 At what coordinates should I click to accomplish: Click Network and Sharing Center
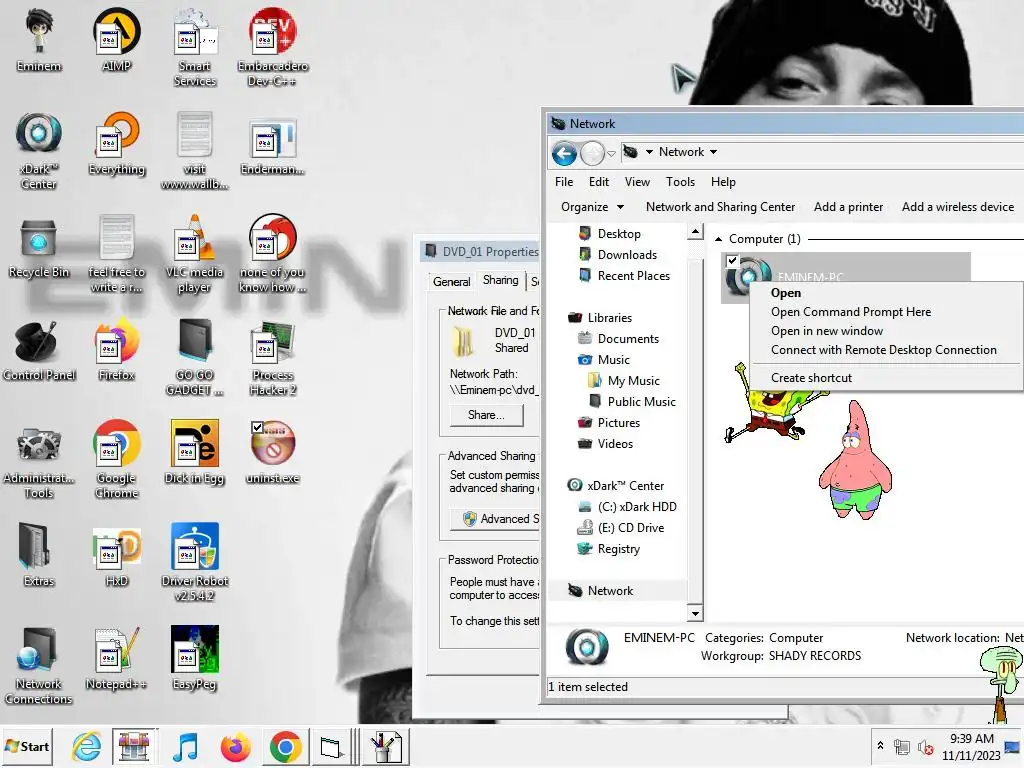720,207
